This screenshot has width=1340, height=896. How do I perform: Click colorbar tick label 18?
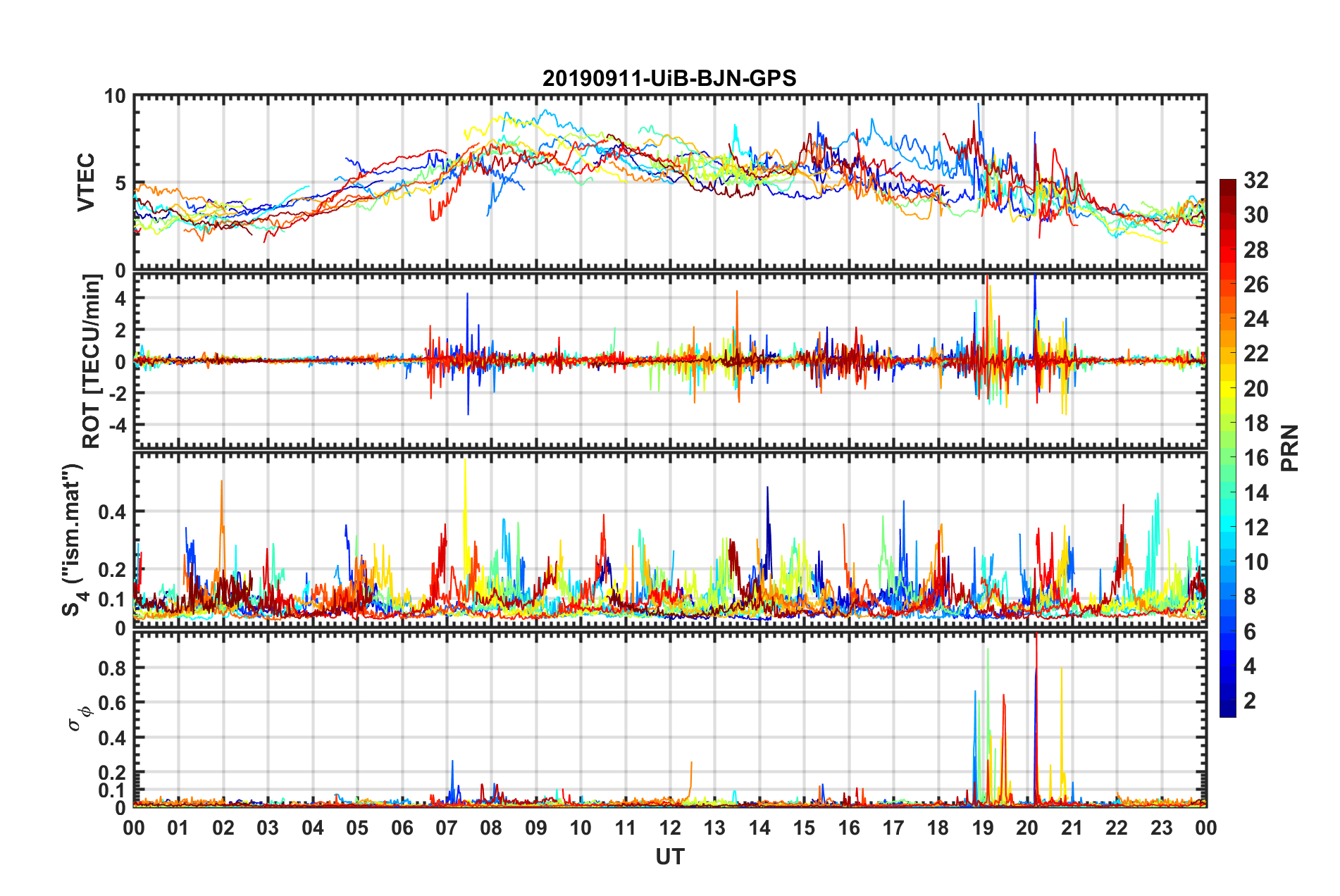point(1256,423)
